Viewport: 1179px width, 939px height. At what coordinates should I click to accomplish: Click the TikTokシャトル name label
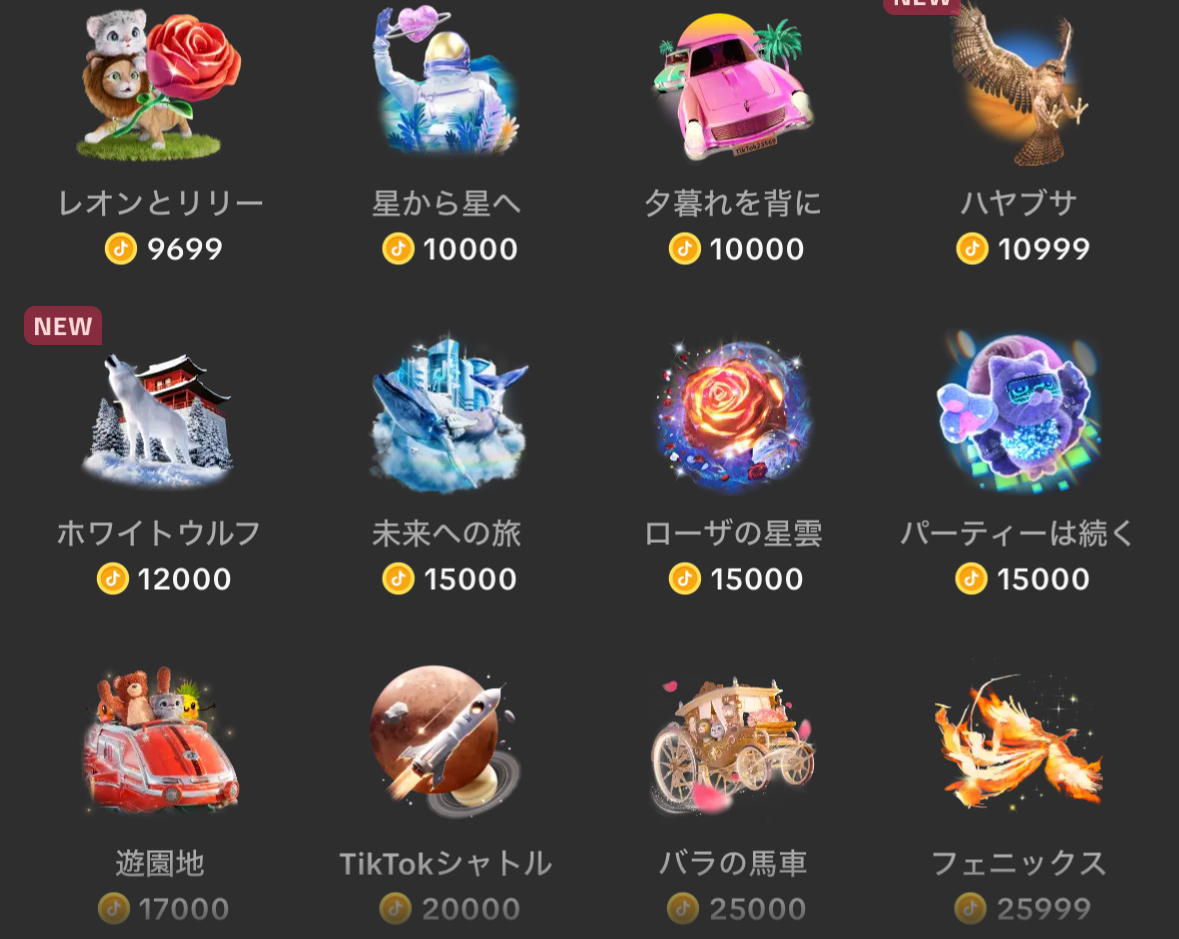[446, 863]
